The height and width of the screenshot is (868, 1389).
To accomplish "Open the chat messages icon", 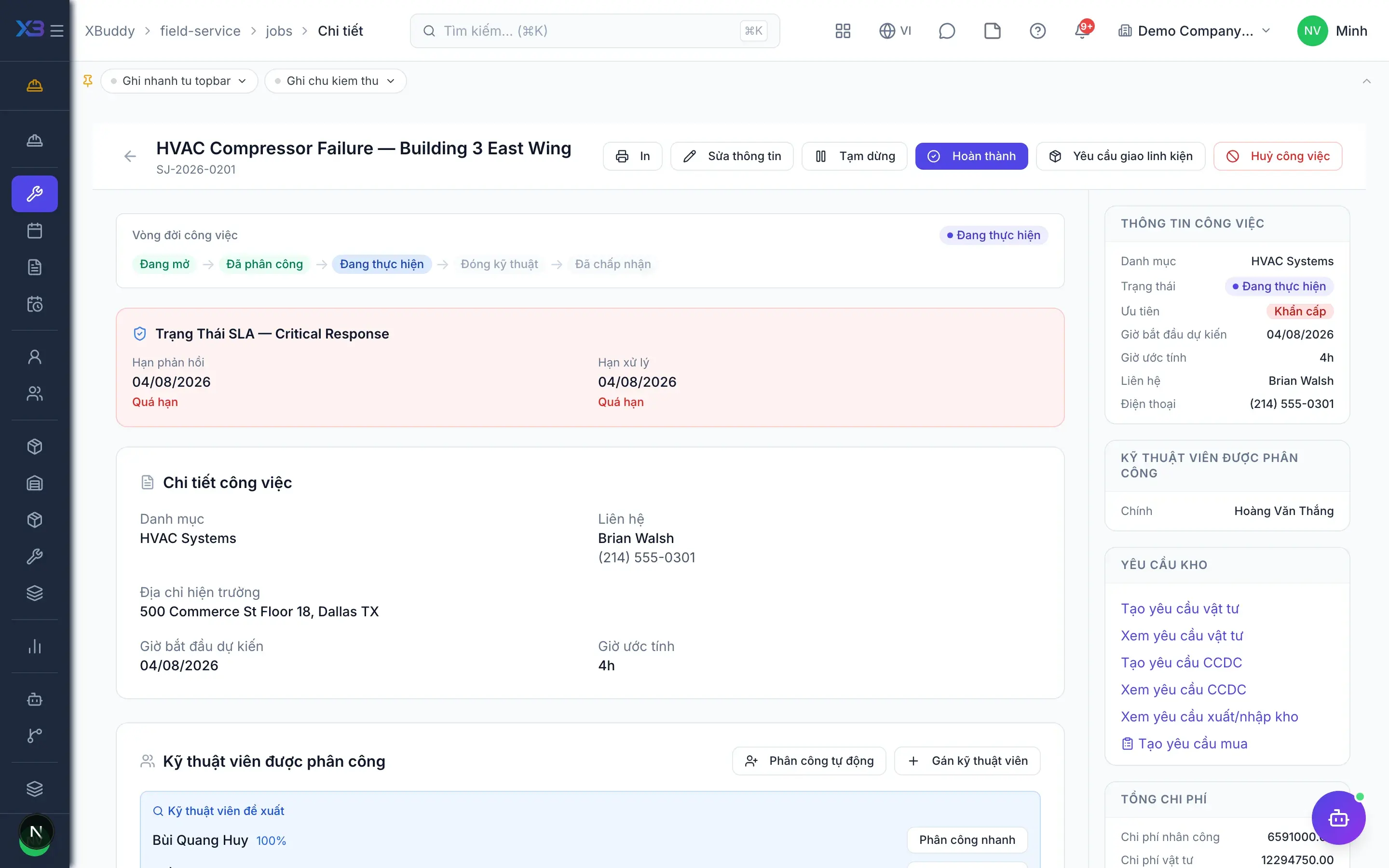I will [x=946, y=30].
